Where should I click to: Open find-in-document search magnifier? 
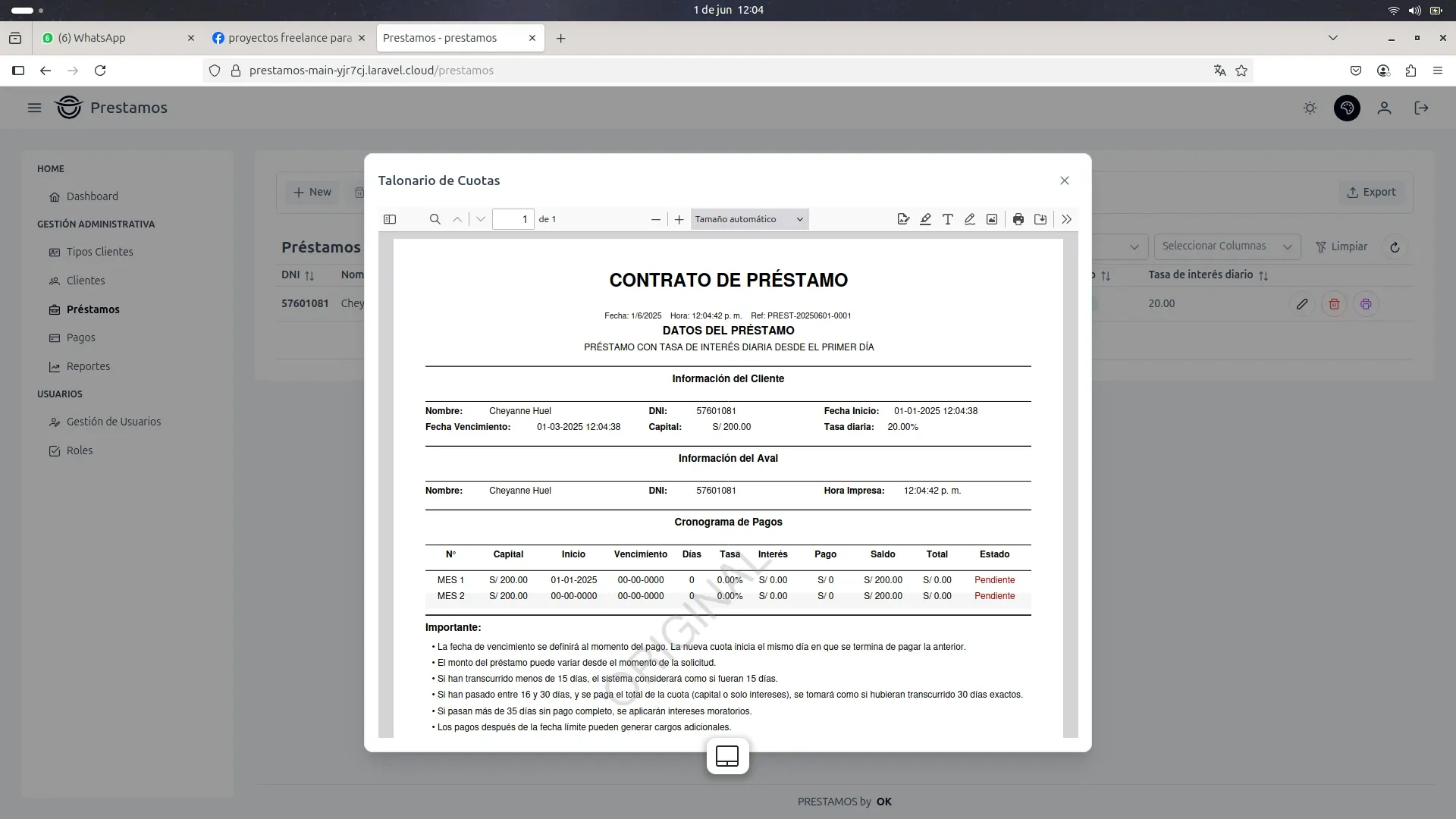(x=435, y=219)
